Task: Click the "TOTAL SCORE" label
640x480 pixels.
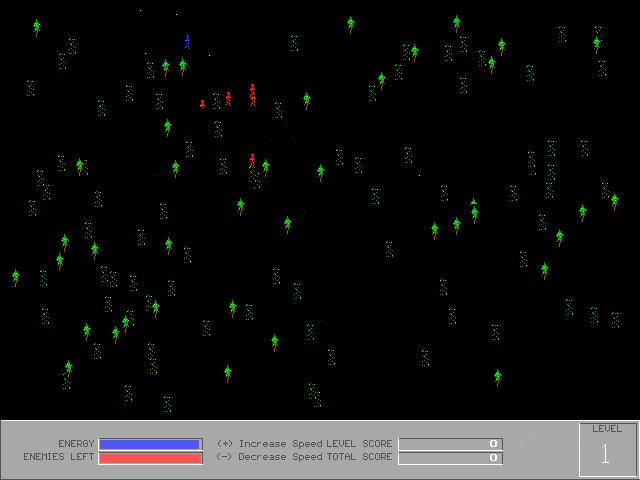Action: coord(359,457)
